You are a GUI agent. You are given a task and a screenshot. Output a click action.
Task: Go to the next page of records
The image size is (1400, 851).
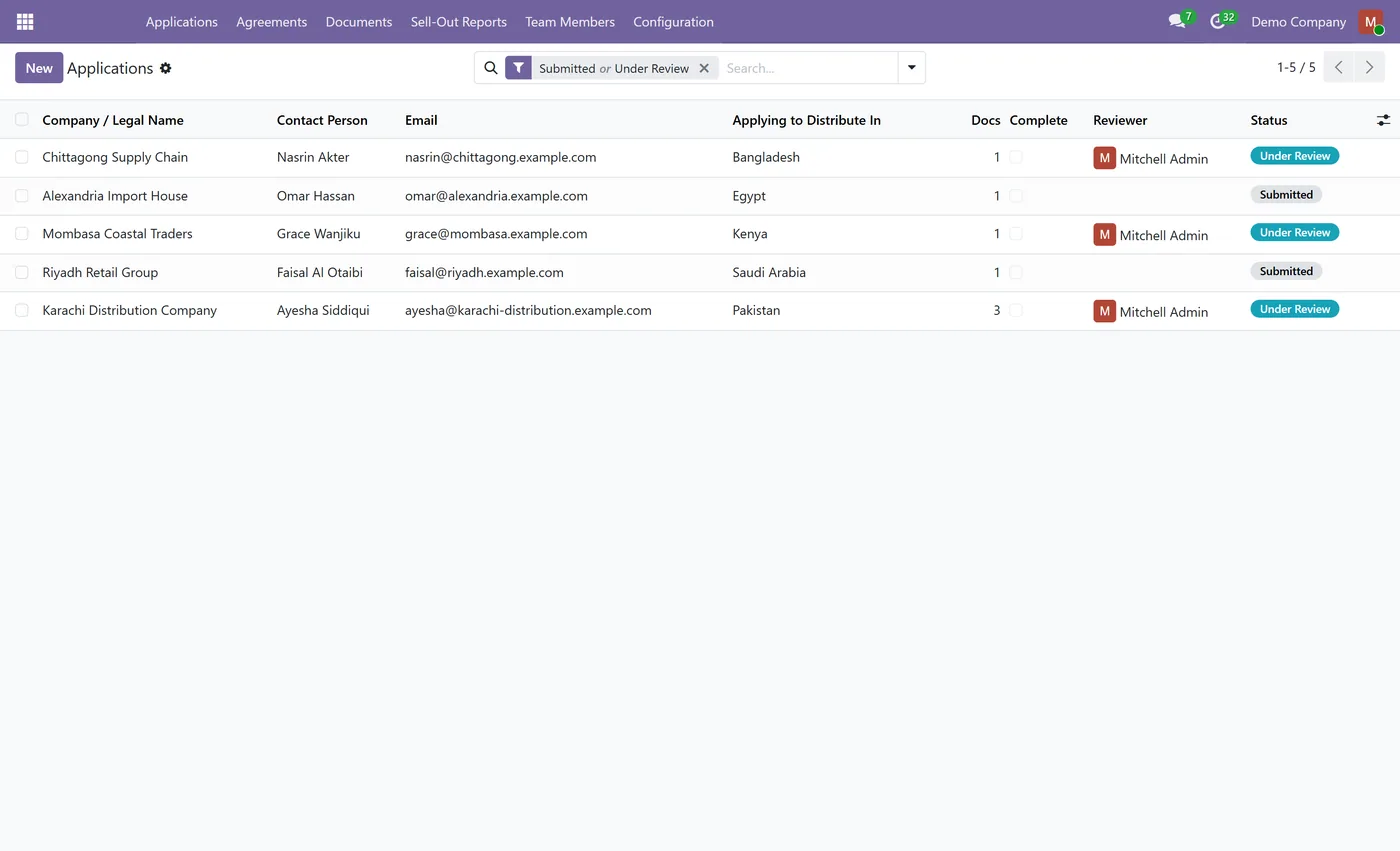1369,68
